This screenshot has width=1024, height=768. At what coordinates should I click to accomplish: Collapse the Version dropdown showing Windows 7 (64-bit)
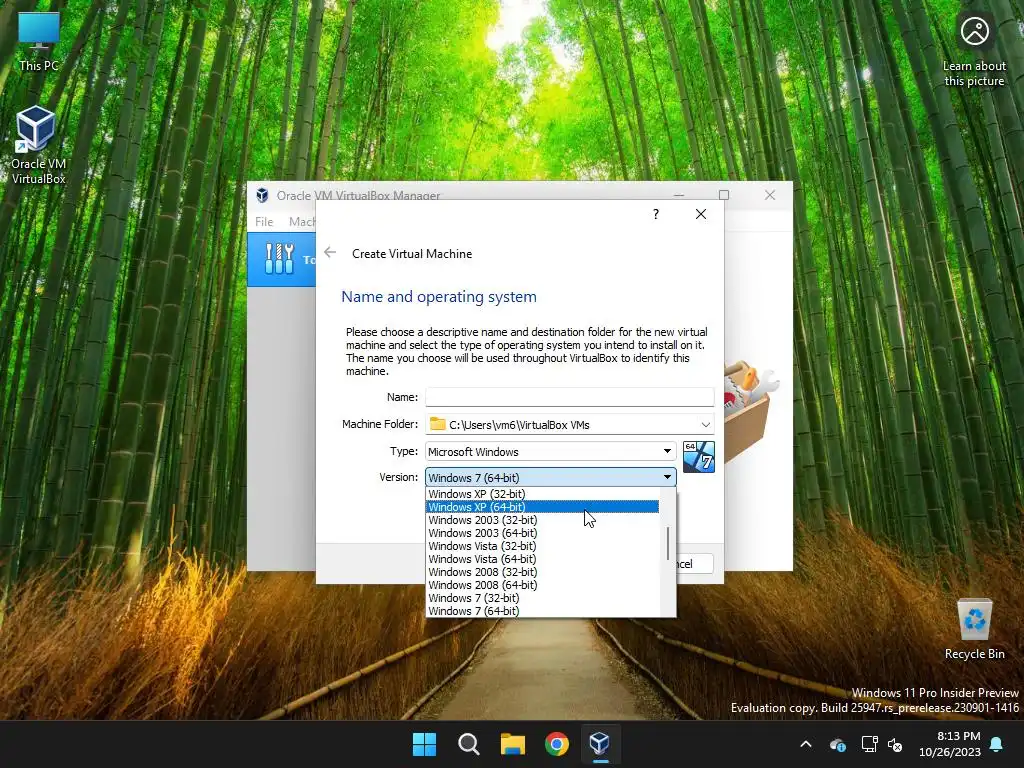click(x=551, y=477)
